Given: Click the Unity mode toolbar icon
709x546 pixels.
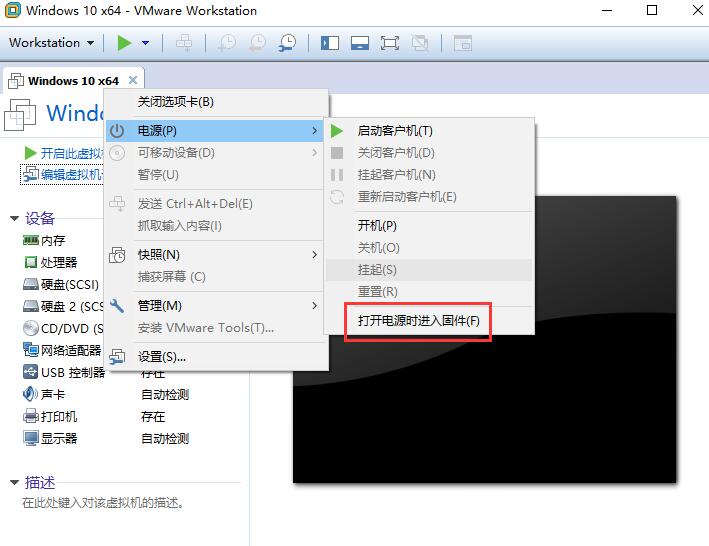Looking at the screenshot, I should coord(420,43).
